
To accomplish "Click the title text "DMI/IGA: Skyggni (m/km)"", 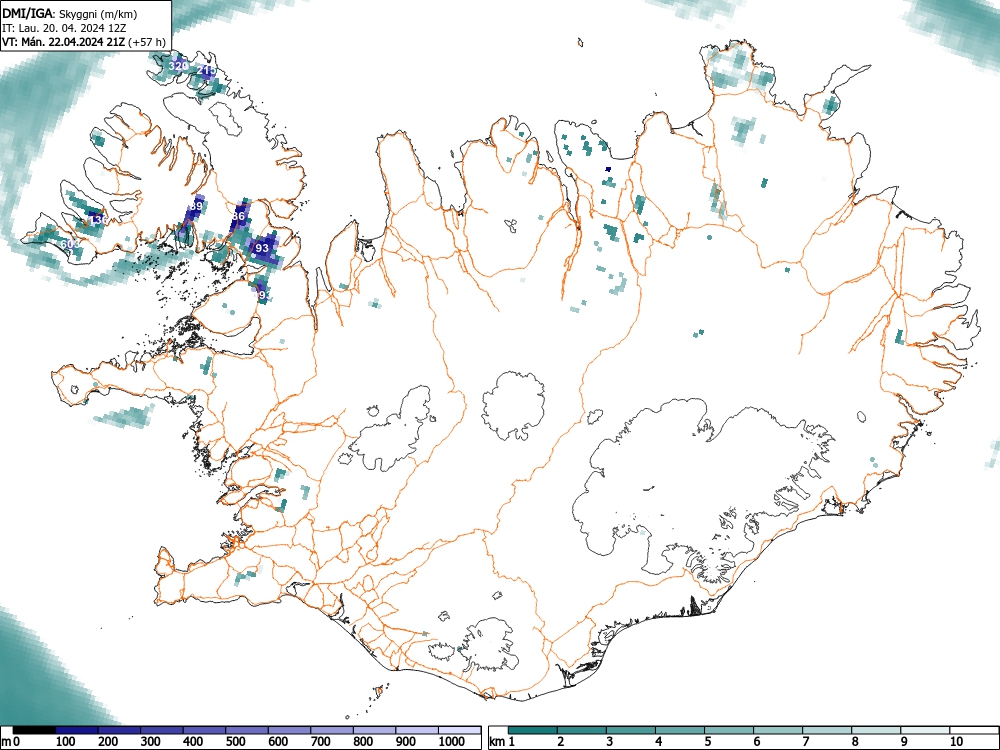I will 70,13.
